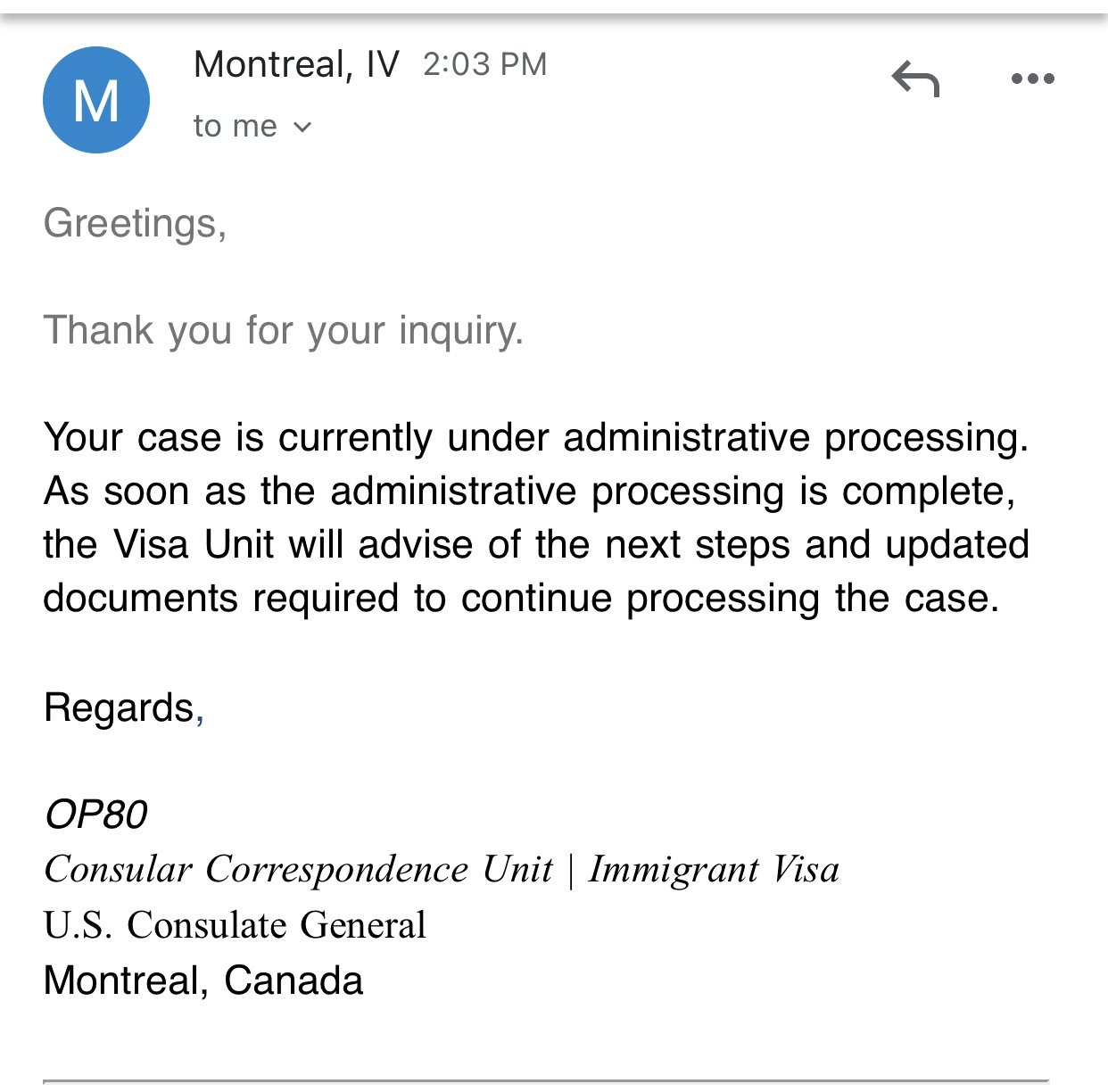Reply to the email using the arrow icon
The height and width of the screenshot is (1092, 1108).
point(915,79)
